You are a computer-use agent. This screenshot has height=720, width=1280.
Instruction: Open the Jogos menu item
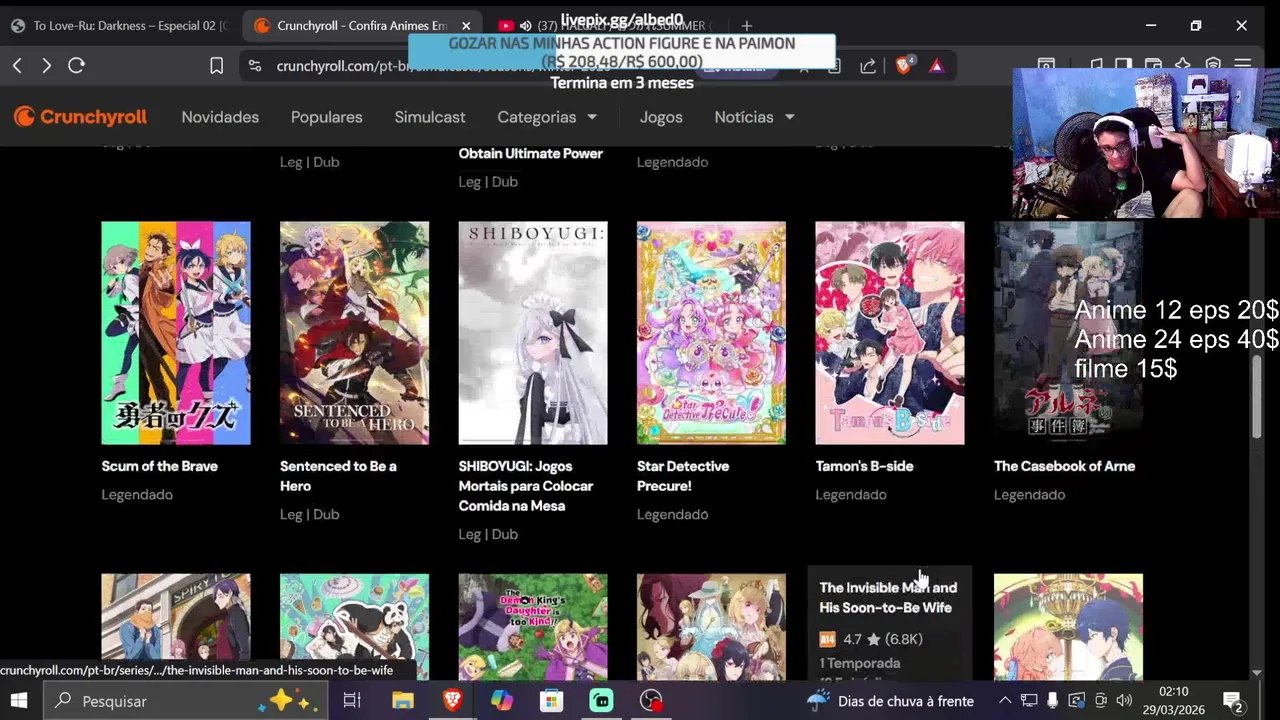(x=661, y=117)
